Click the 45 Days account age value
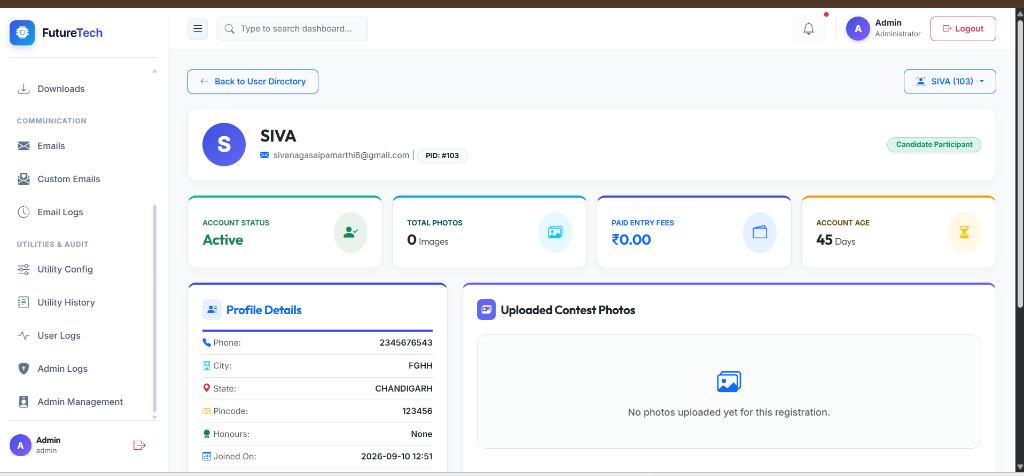 (835, 240)
